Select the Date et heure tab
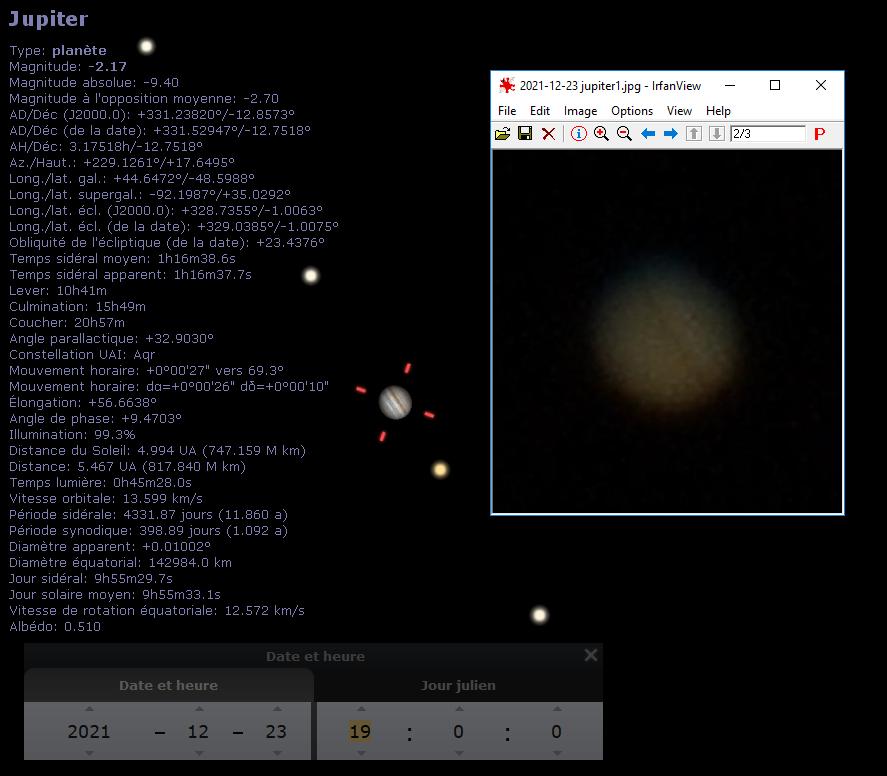Viewport: 887px width, 776px height. (x=169, y=686)
